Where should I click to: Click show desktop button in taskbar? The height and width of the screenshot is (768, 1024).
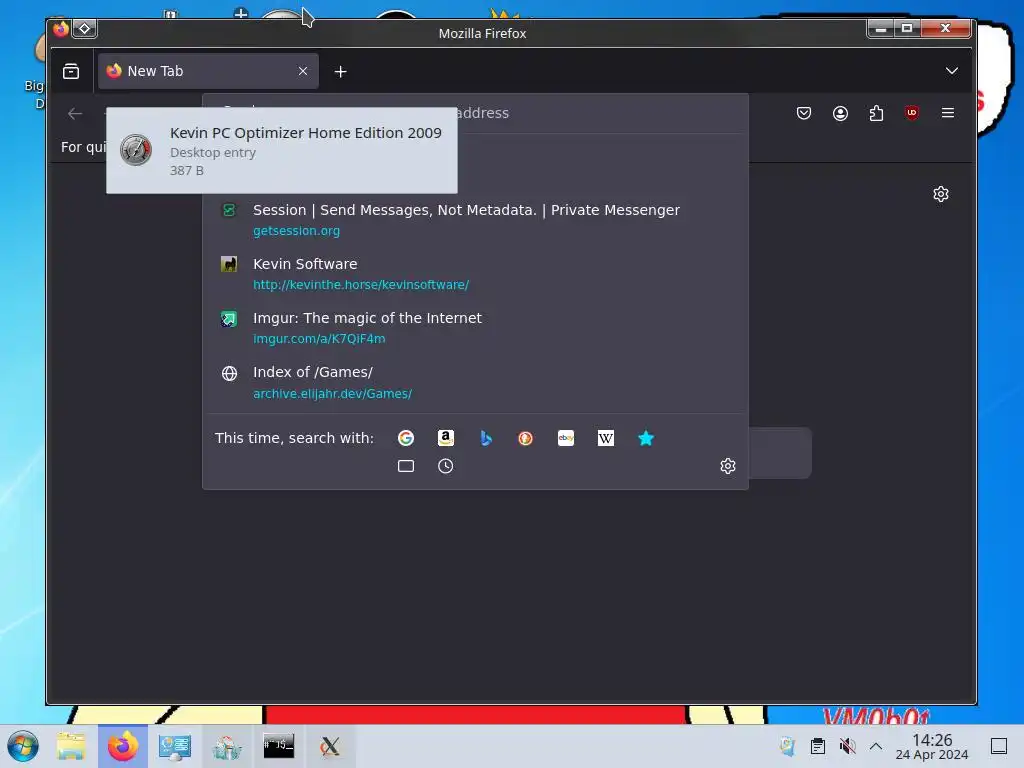point(999,746)
